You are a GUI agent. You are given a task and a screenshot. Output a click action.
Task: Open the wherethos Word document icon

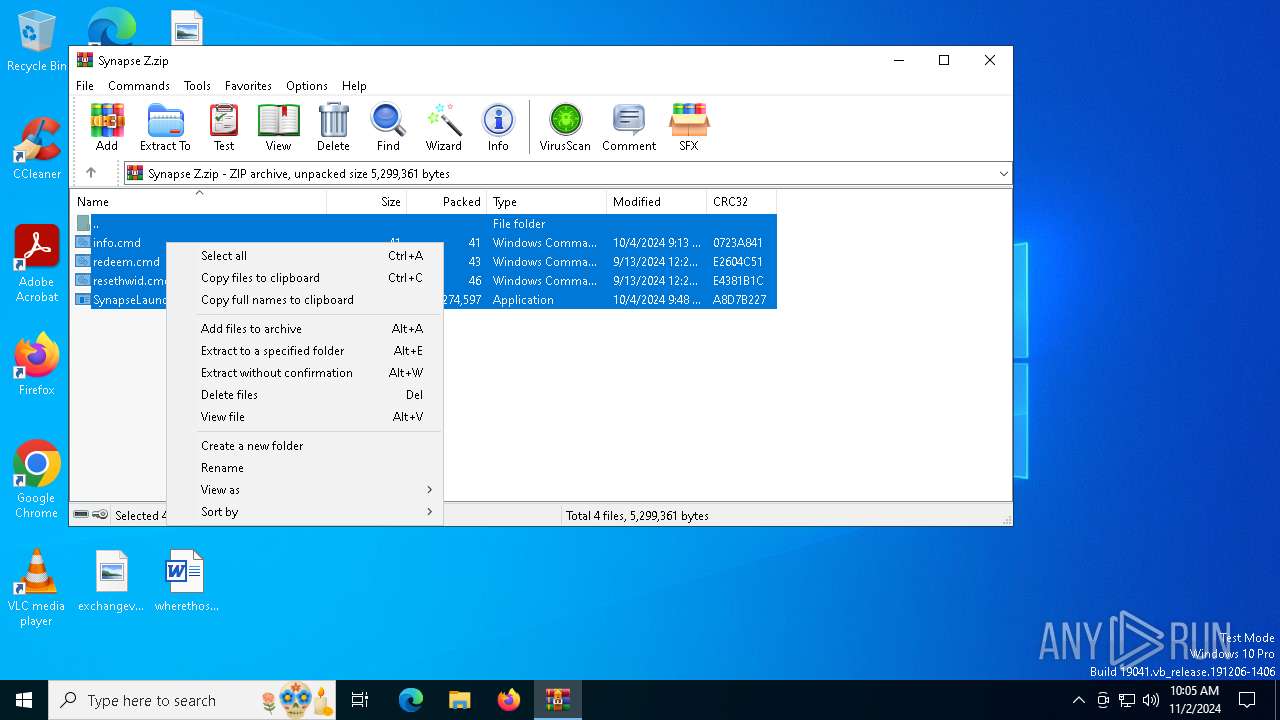pyautogui.click(x=186, y=581)
